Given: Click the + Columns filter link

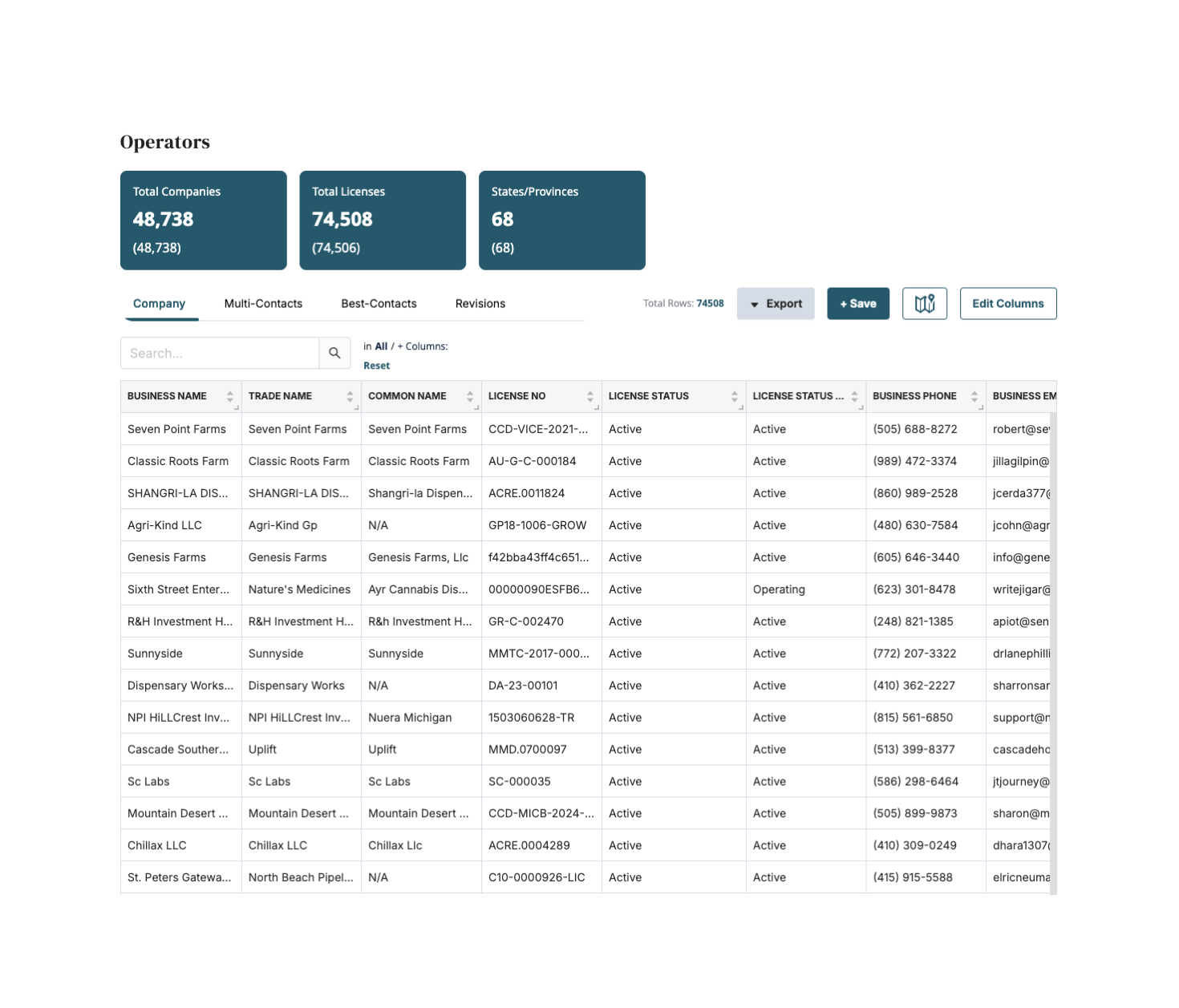Looking at the screenshot, I should pos(423,346).
